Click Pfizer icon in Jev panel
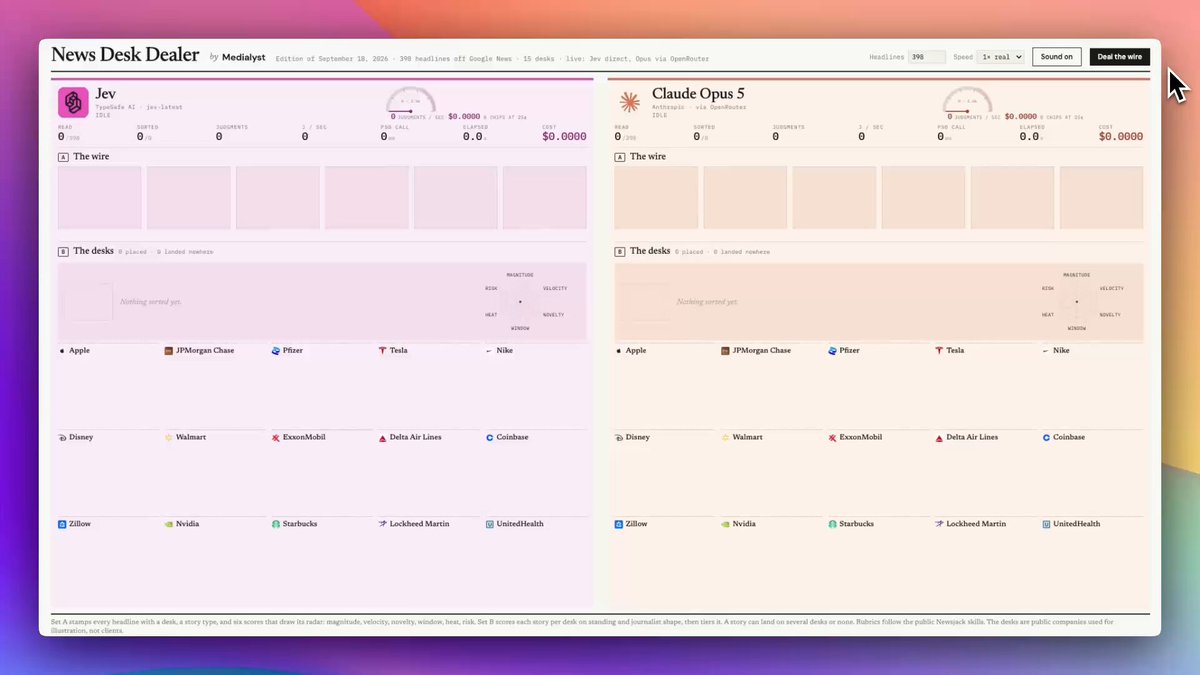The image size is (1200, 675). point(276,351)
